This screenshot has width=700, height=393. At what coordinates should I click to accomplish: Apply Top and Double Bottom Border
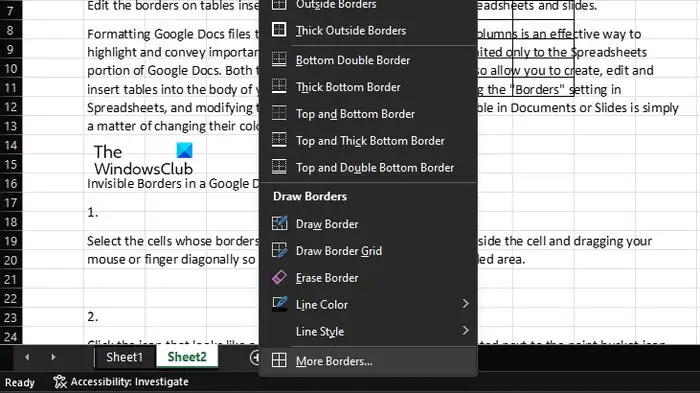coord(368,167)
